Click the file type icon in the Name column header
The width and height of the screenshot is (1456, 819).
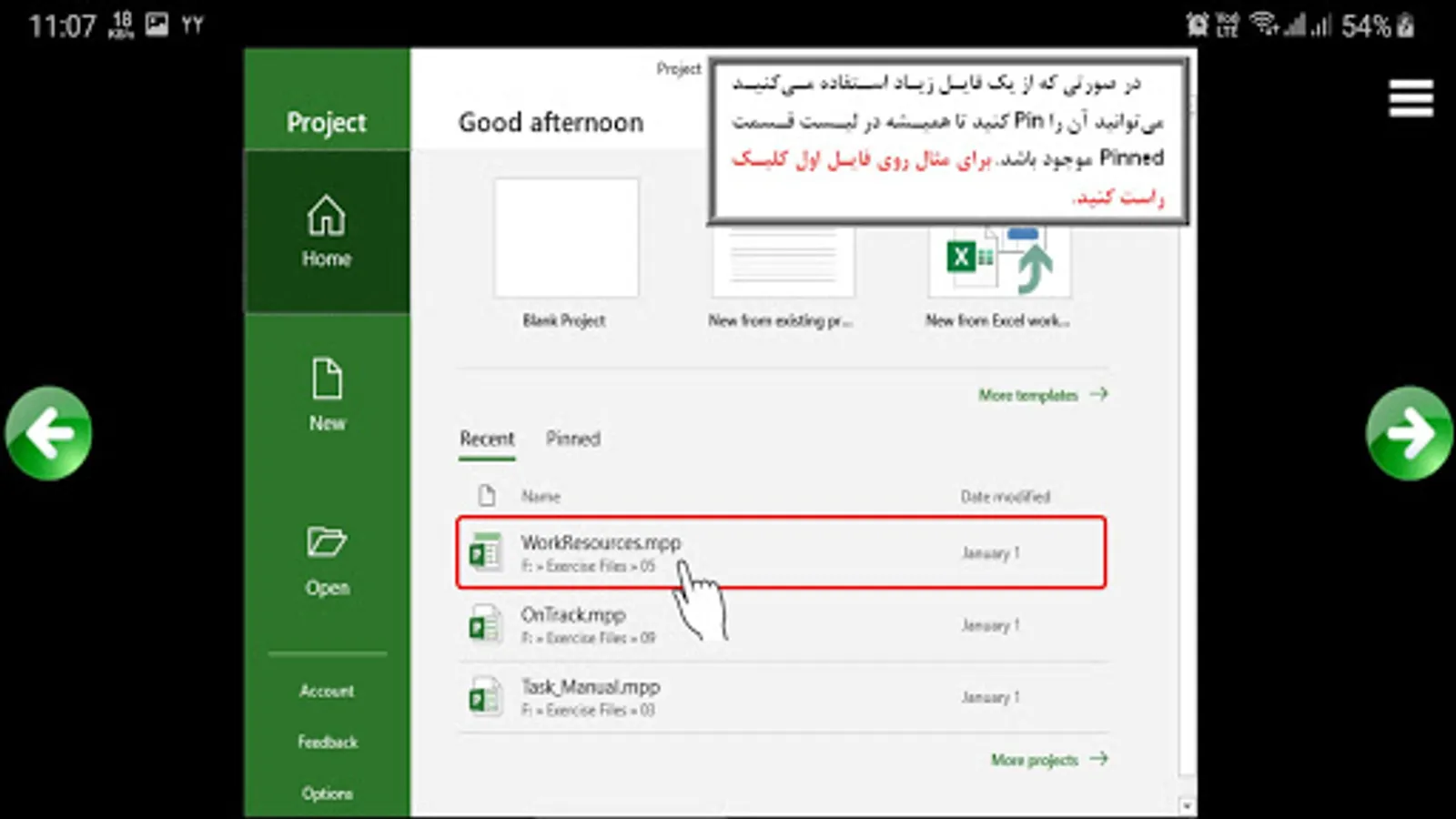(x=487, y=495)
